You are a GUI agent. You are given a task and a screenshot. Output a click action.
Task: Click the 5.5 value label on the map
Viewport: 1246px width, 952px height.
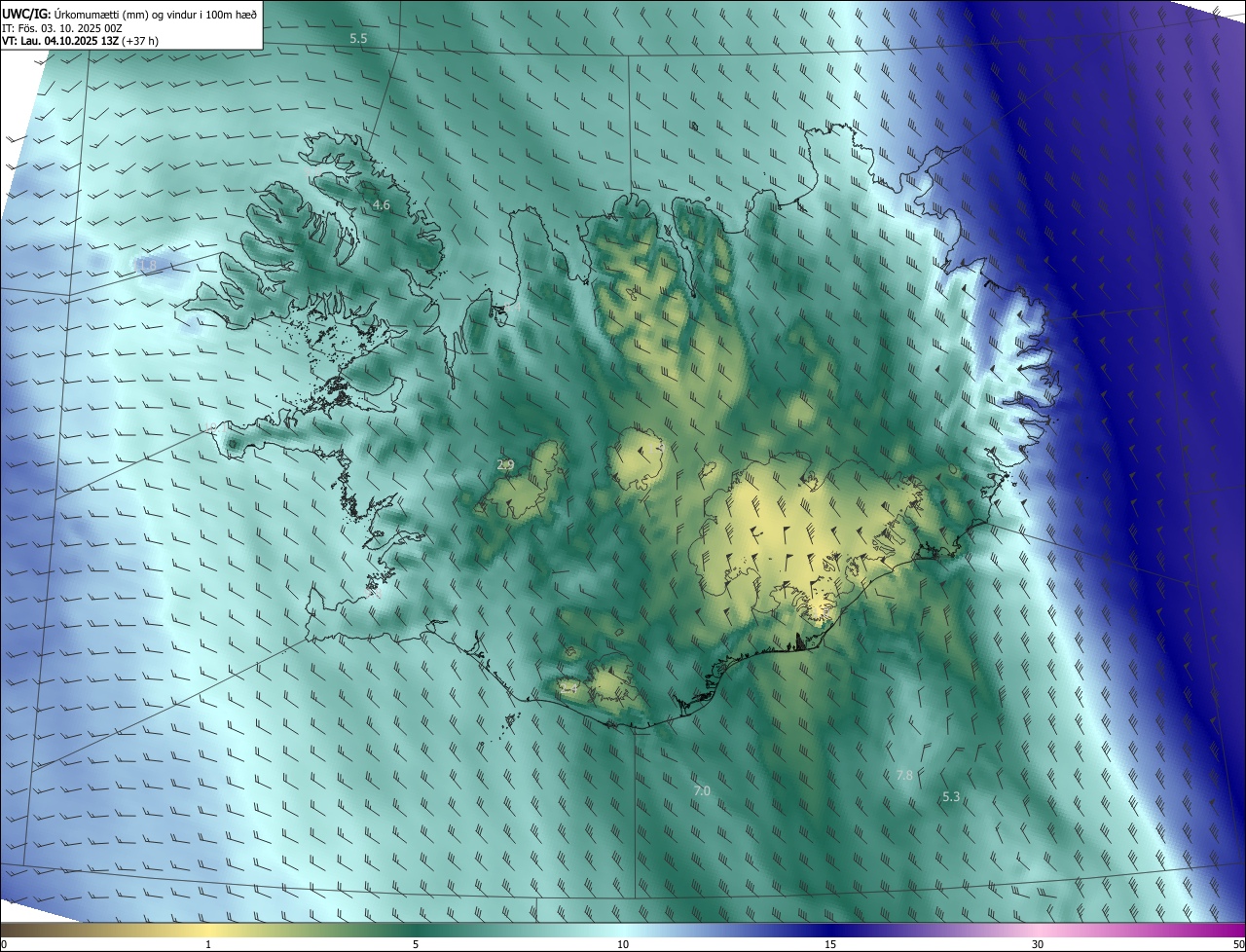click(358, 38)
